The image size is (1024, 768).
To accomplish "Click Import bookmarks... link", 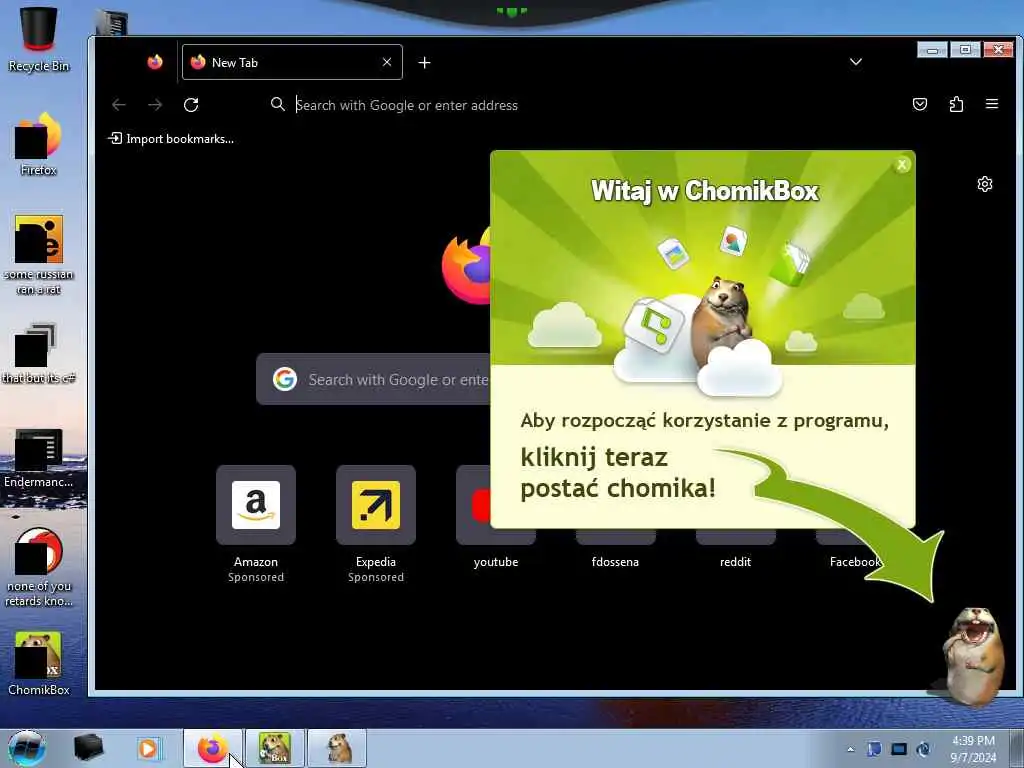I will 171,138.
